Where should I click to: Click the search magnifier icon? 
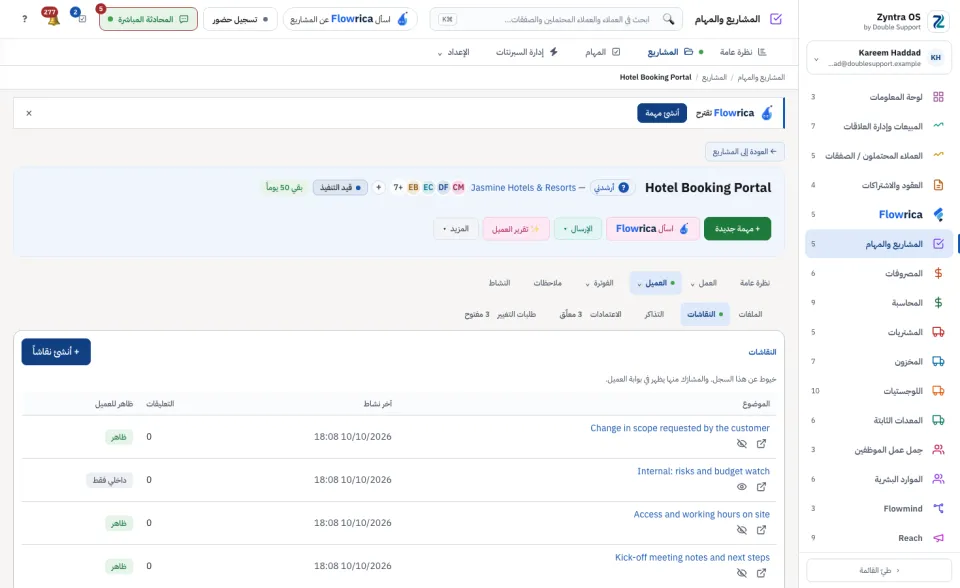coord(669,19)
